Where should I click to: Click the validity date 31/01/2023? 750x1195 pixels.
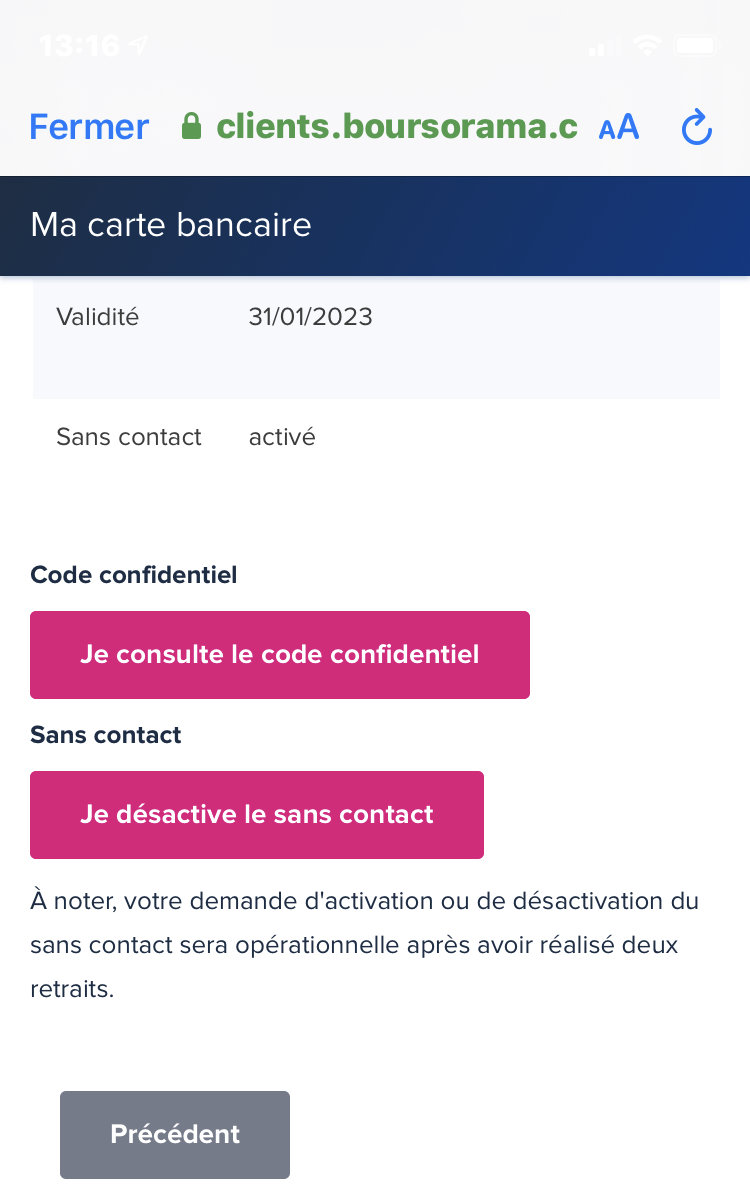click(x=310, y=317)
